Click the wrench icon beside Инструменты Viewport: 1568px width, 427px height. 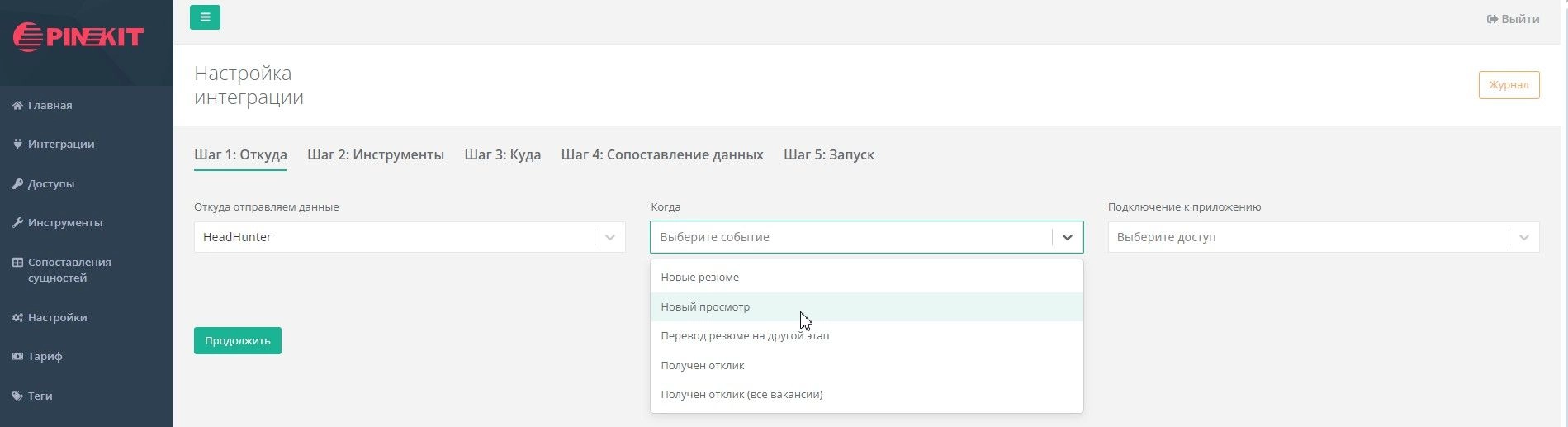click(17, 223)
